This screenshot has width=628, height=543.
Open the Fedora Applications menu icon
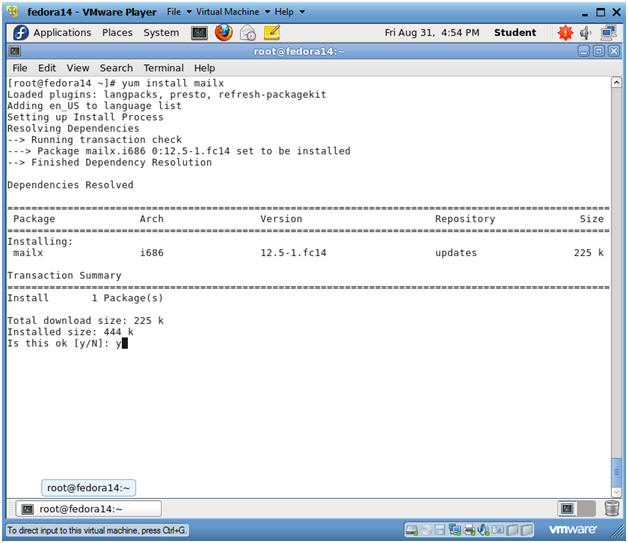pyautogui.click(x=21, y=33)
